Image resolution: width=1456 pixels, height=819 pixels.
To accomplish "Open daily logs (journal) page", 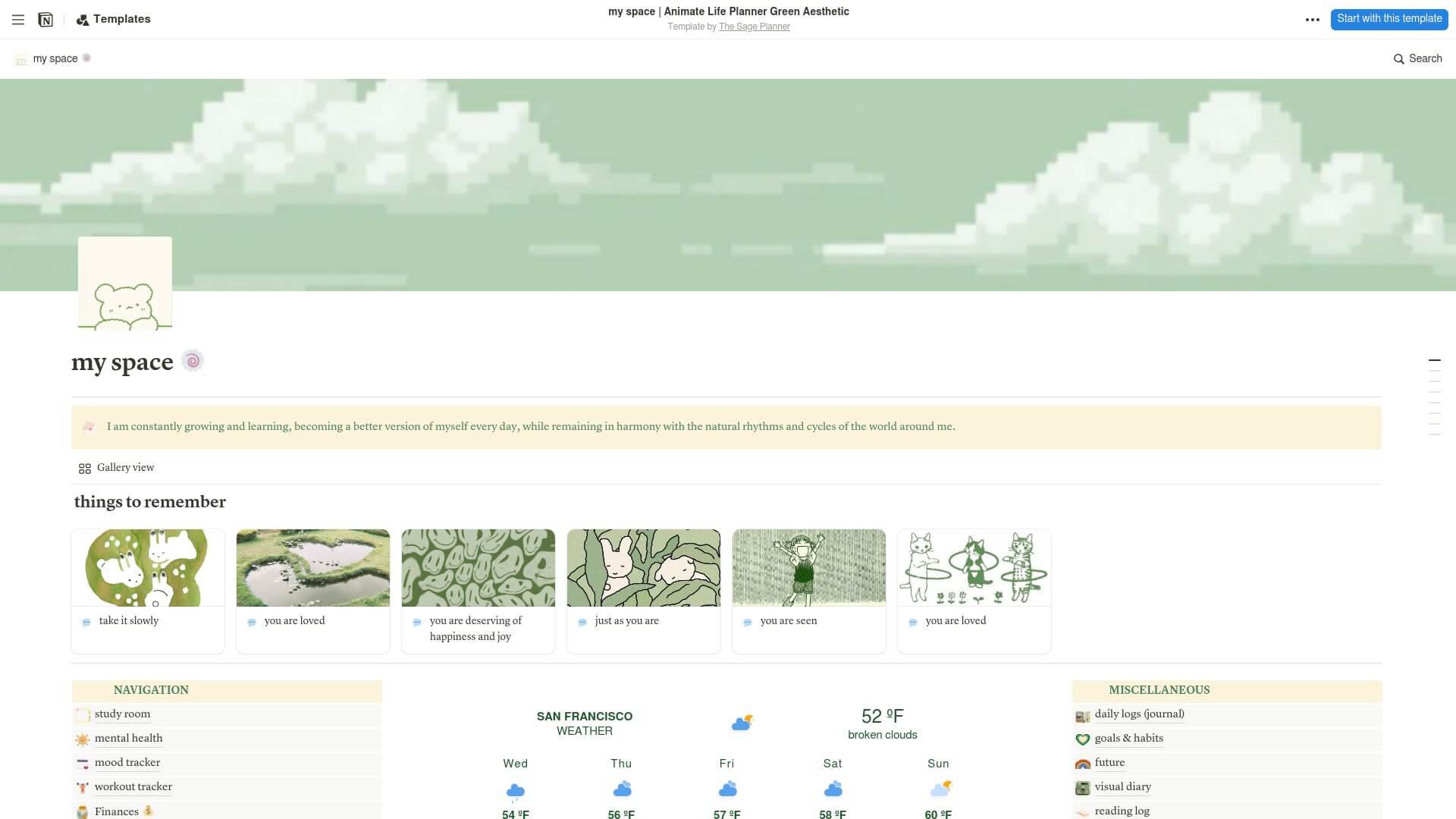I will 1138,714.
